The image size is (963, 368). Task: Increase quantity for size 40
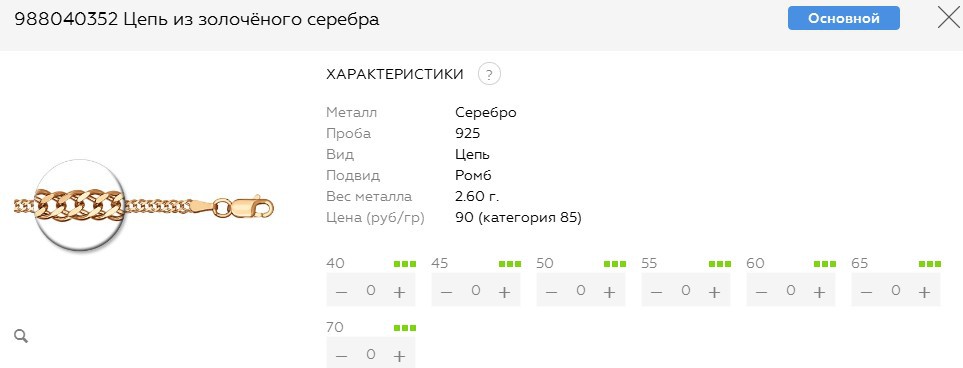click(399, 292)
